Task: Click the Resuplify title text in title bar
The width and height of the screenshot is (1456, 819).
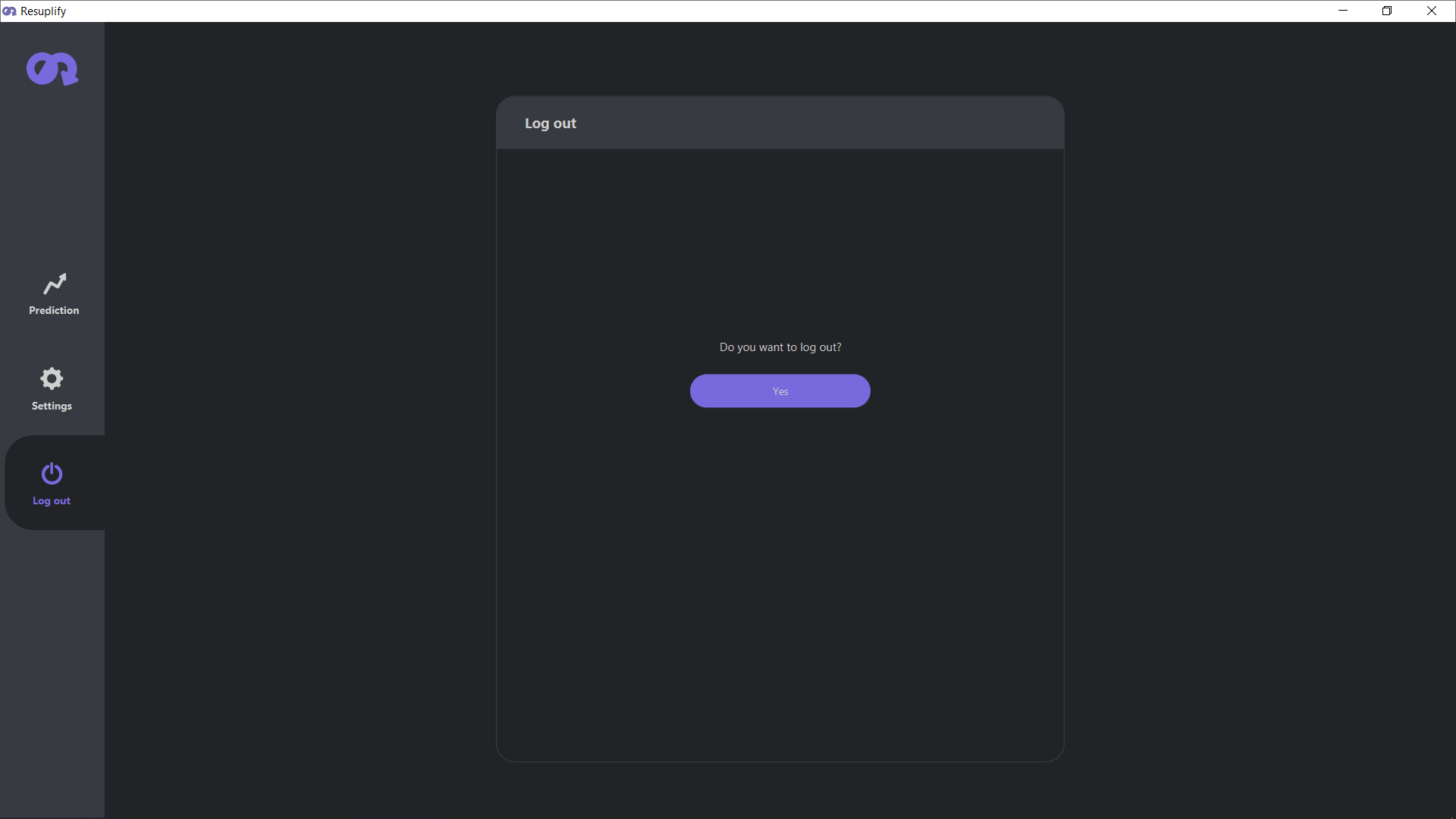Action: point(43,11)
